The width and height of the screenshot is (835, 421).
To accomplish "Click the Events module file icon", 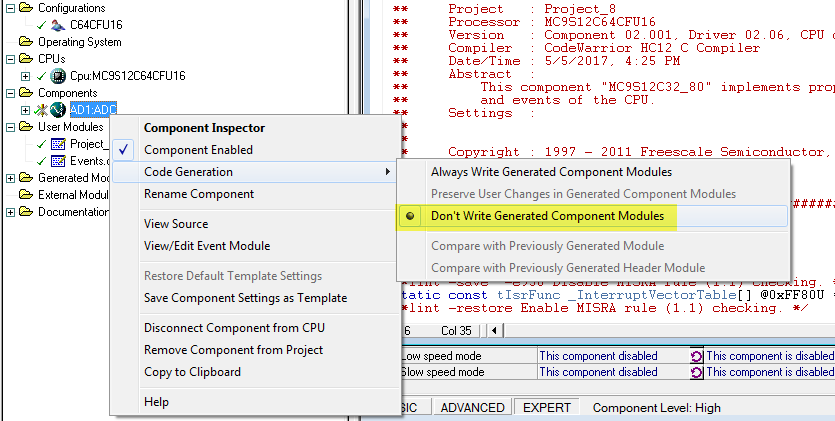I will click(58, 161).
